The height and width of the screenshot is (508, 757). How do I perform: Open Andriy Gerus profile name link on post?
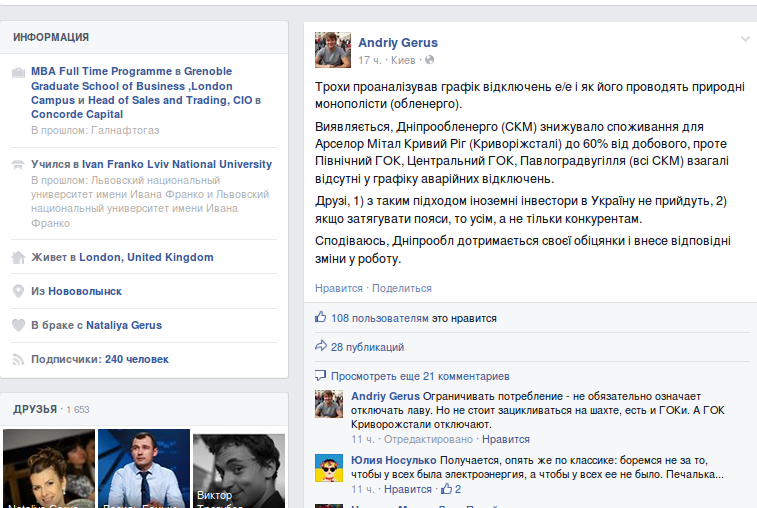(x=398, y=42)
